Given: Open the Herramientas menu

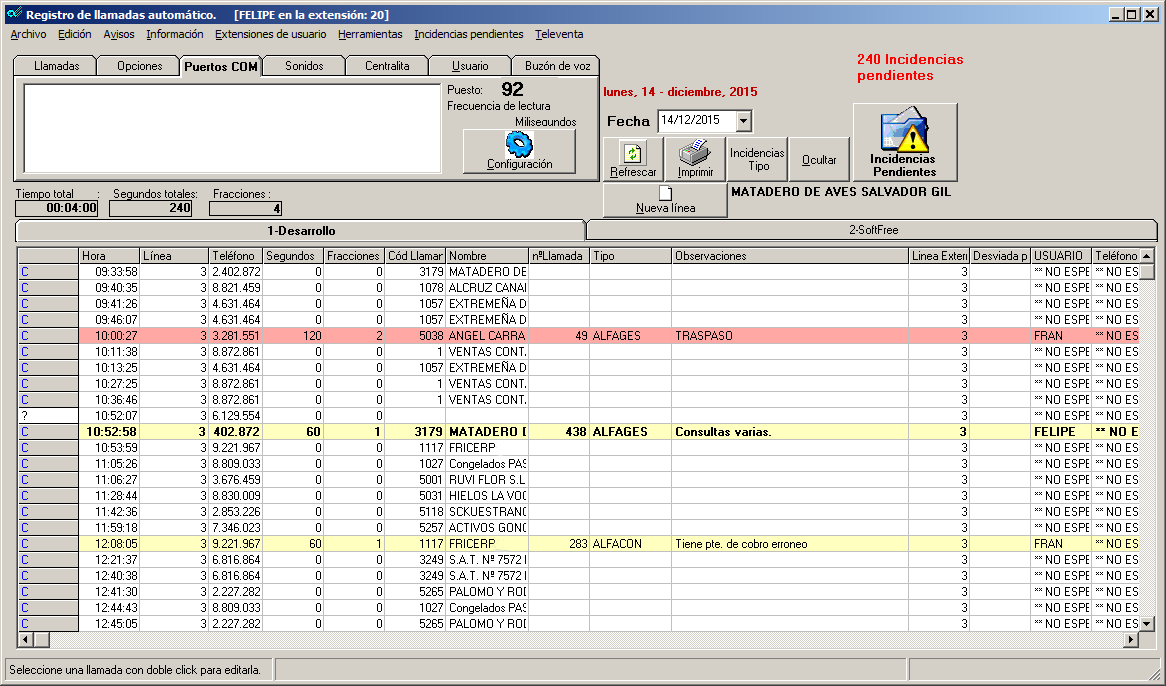Looking at the screenshot, I should (370, 34).
